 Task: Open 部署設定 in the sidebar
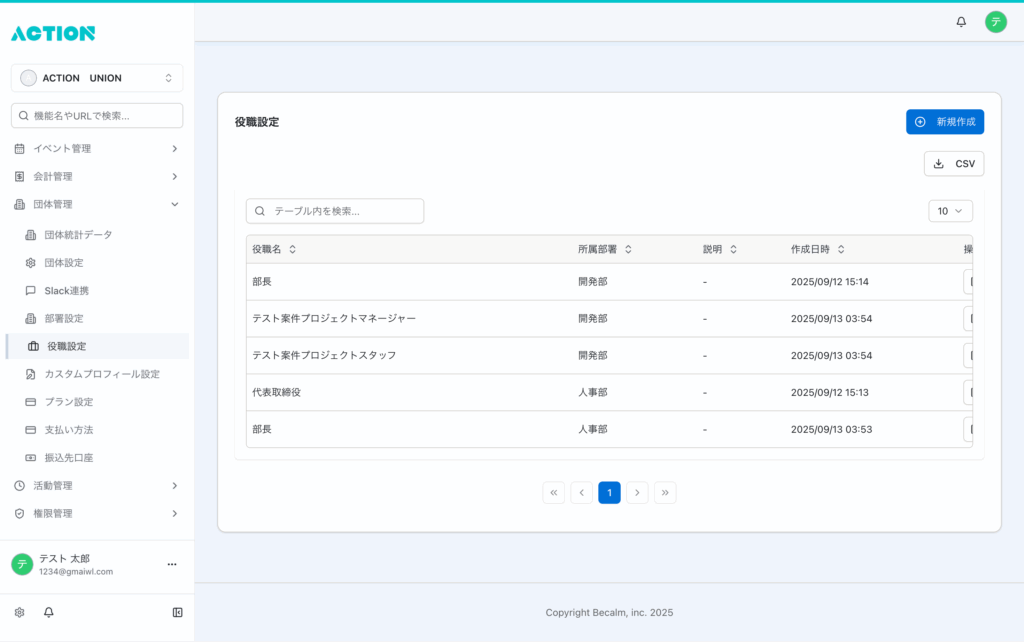64,318
